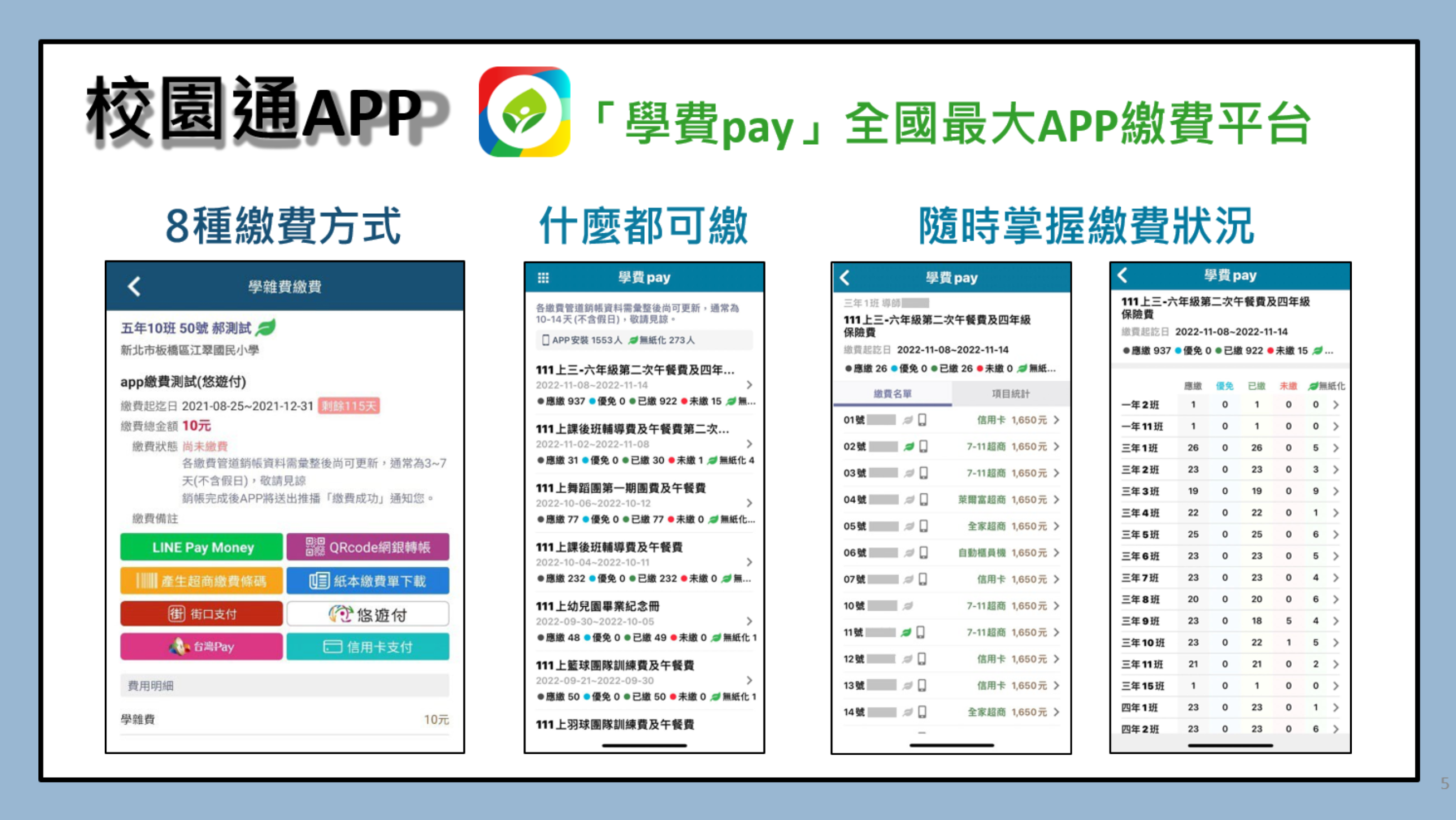
Task: Expand row 01號 信用卡 chevron
Action: click(x=1056, y=420)
